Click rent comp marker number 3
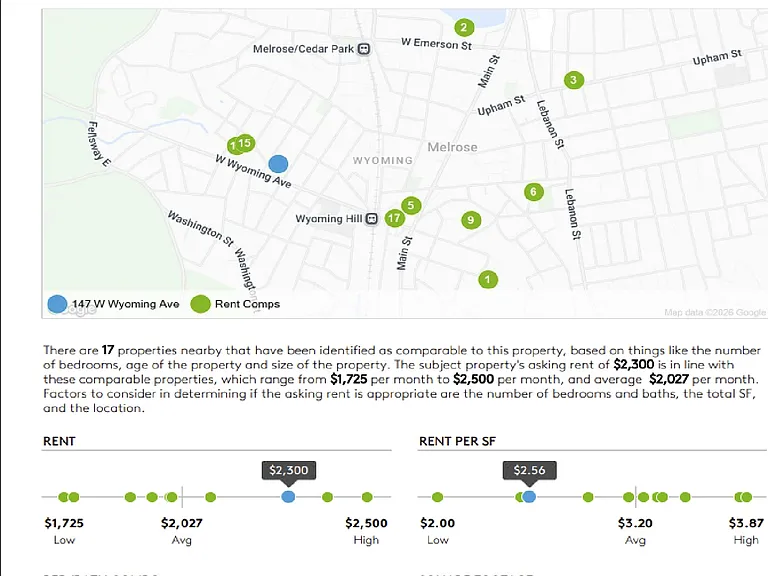This screenshot has height=576, width=768. coord(574,80)
